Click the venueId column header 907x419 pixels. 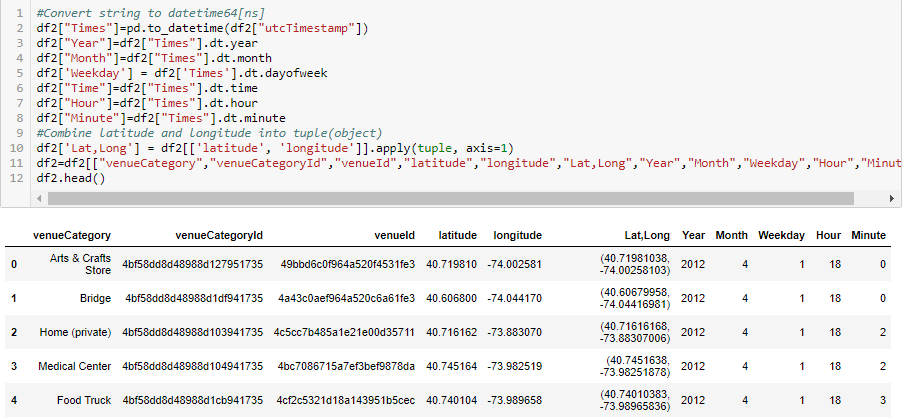coord(394,236)
